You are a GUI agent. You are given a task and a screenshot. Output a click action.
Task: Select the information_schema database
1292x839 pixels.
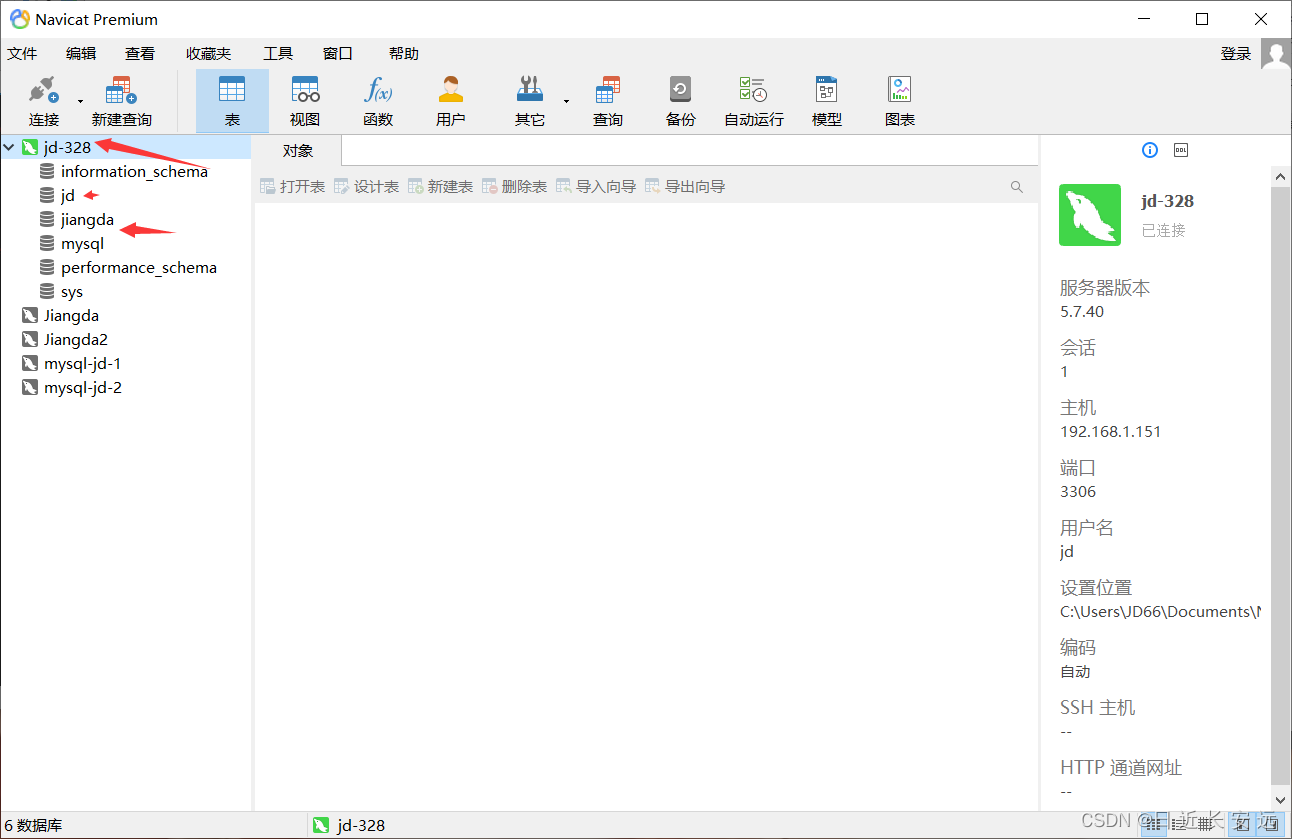click(134, 172)
